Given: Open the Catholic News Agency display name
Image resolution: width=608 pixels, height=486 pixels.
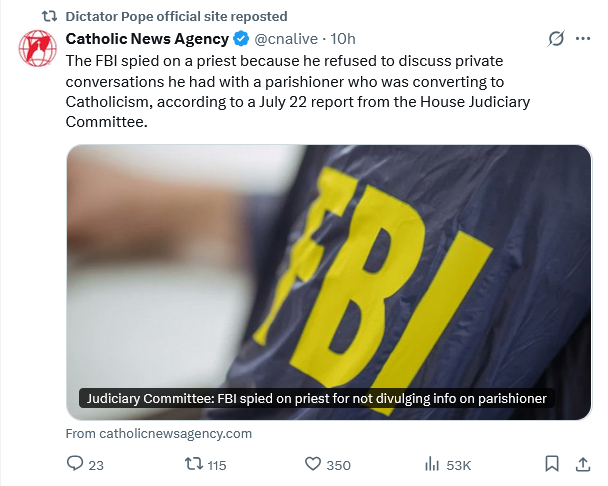Looking at the screenshot, I should [147, 39].
